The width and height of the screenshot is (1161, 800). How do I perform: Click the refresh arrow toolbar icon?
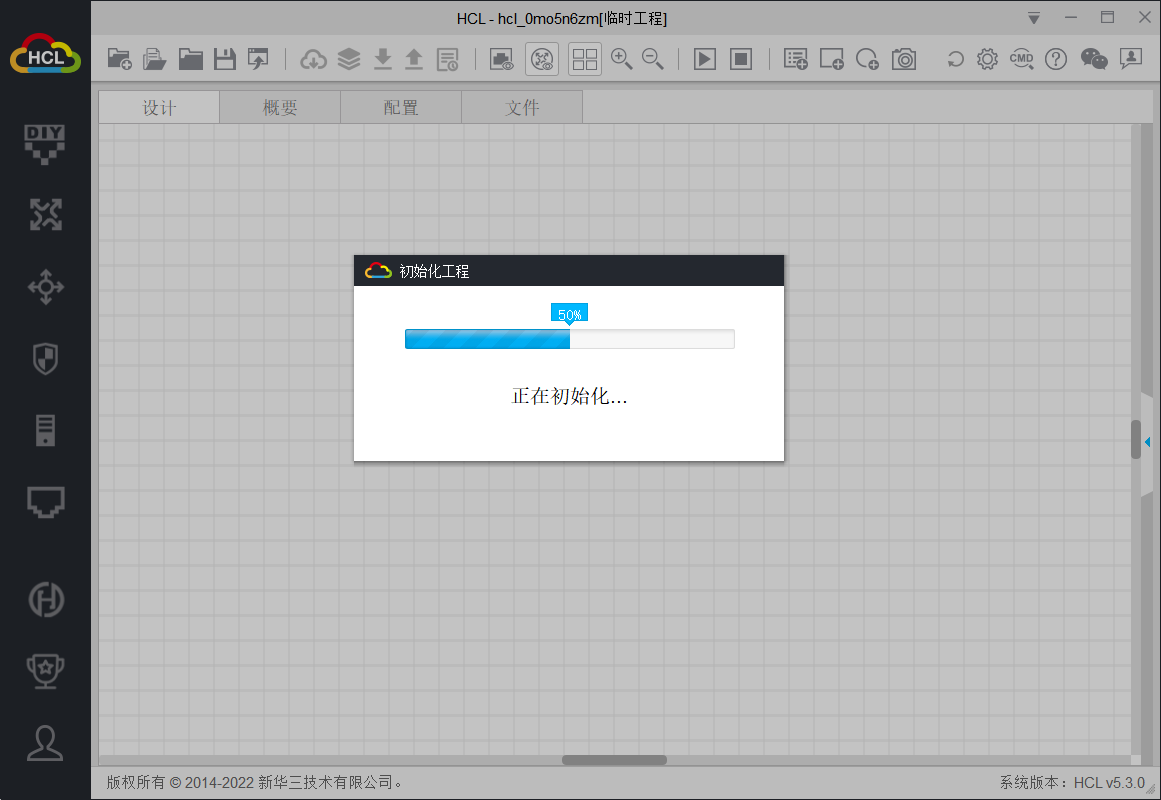(955, 59)
